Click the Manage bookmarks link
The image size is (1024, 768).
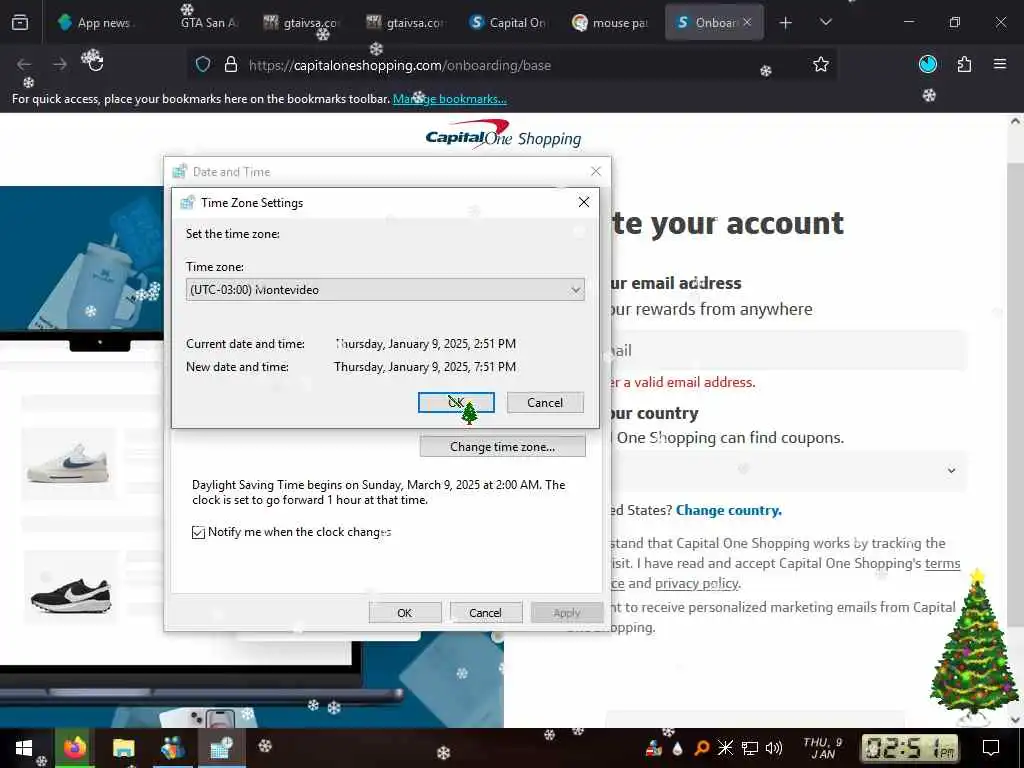pos(449,99)
